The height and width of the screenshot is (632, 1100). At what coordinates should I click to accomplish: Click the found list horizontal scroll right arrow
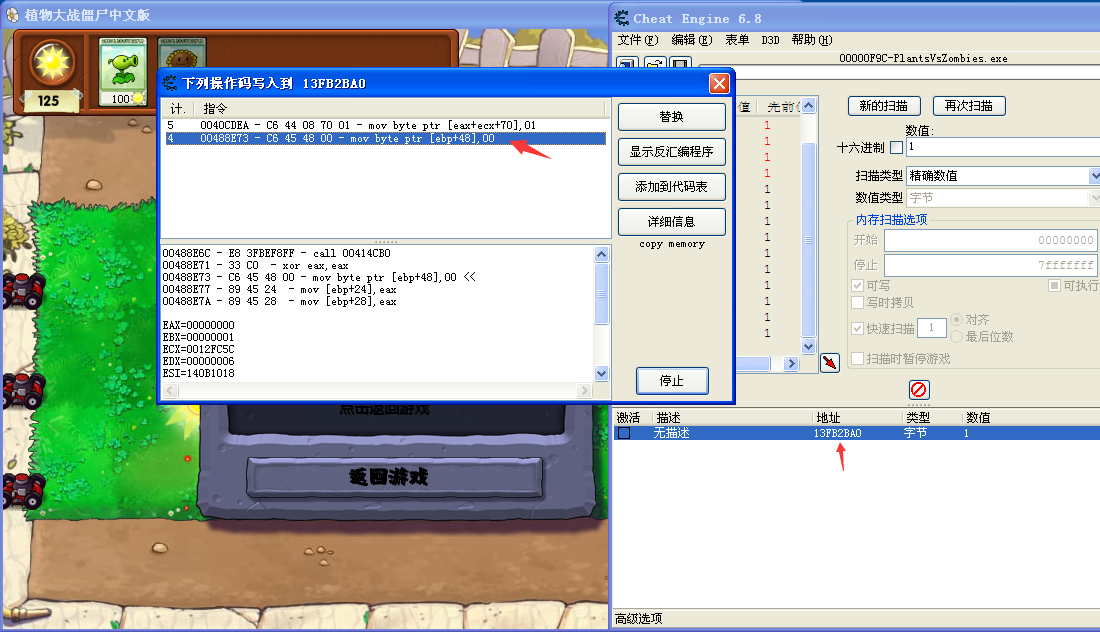(x=791, y=363)
